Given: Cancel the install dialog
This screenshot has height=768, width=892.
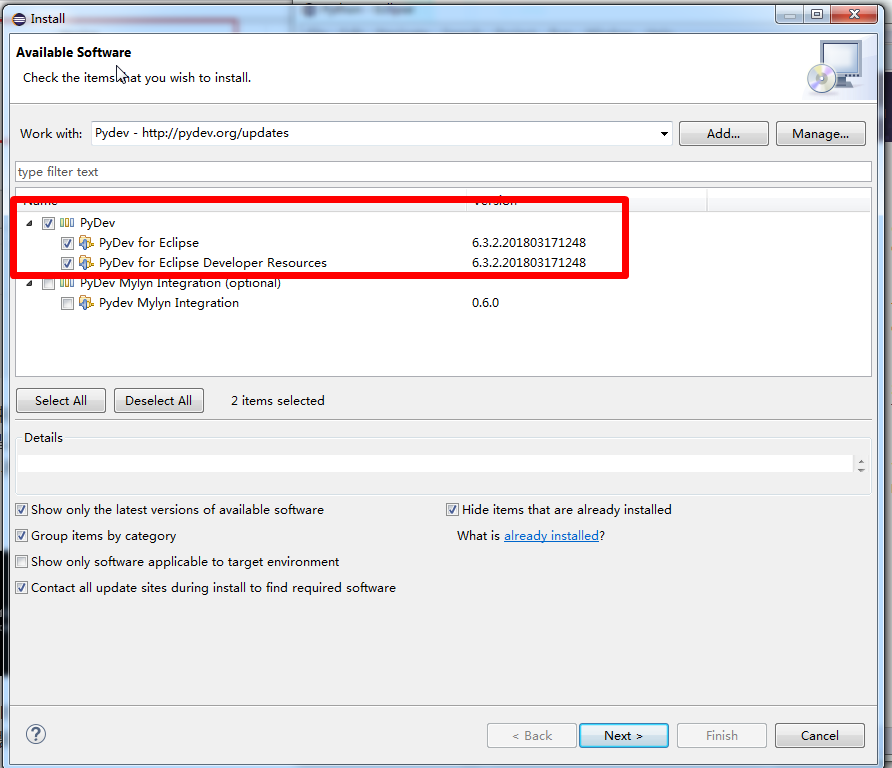Looking at the screenshot, I should pos(820,736).
